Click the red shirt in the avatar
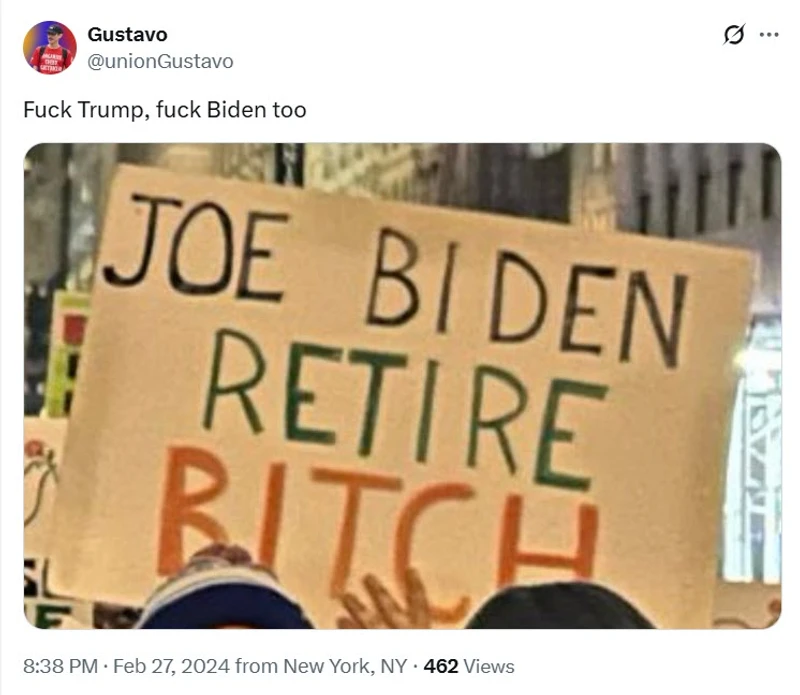Viewport: 800px width, 695px height. click(49, 60)
